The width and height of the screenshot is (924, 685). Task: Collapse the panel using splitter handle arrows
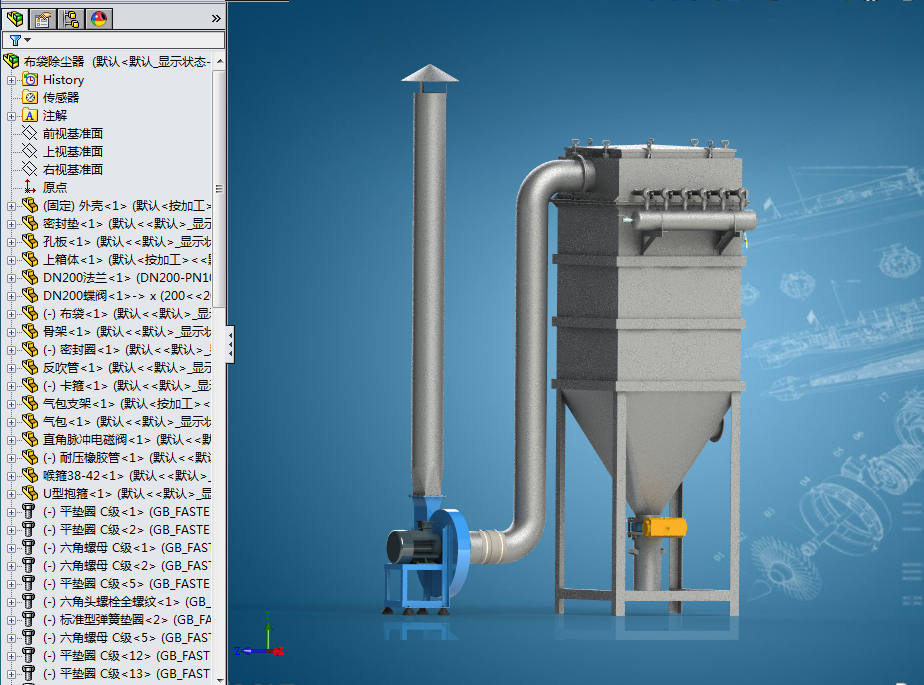point(230,344)
